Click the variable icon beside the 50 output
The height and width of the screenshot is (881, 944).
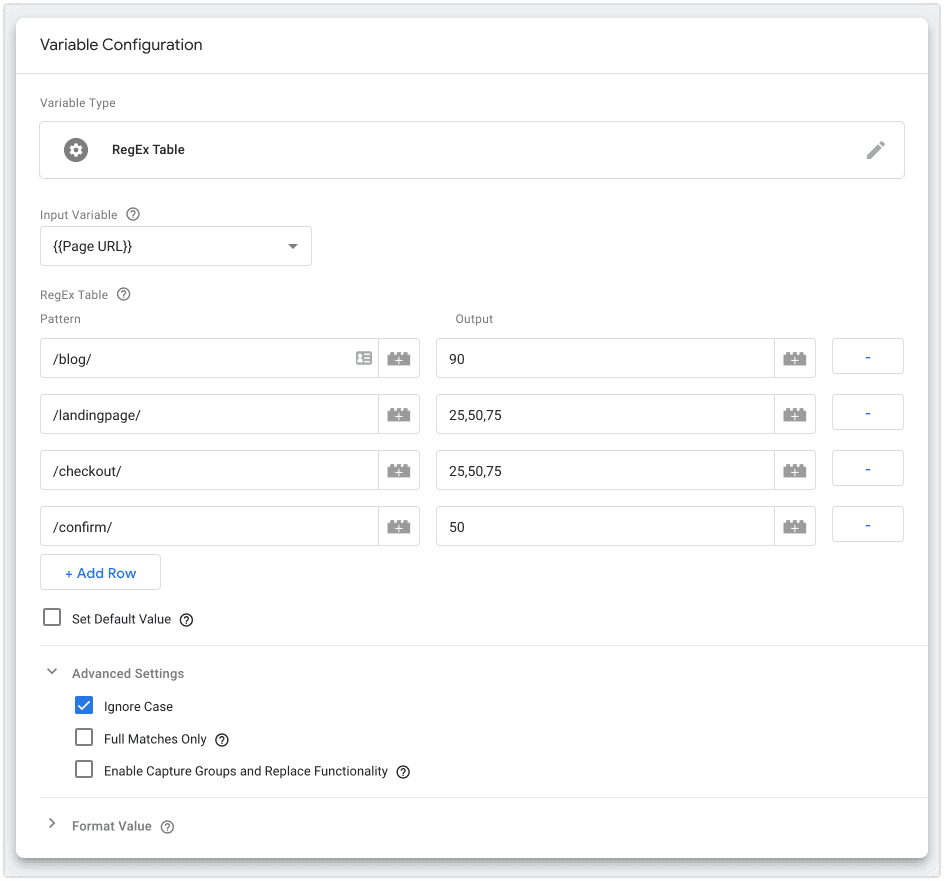(x=793, y=525)
